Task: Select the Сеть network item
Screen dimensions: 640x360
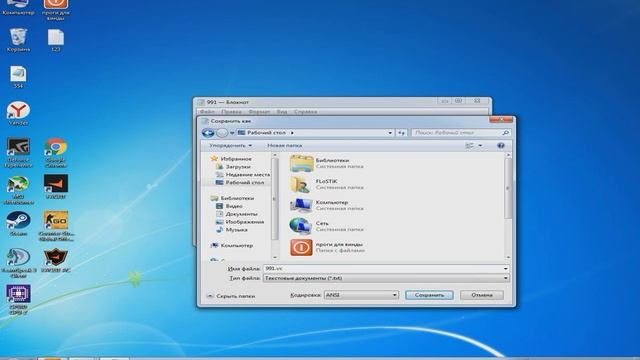Action: pos(327,226)
